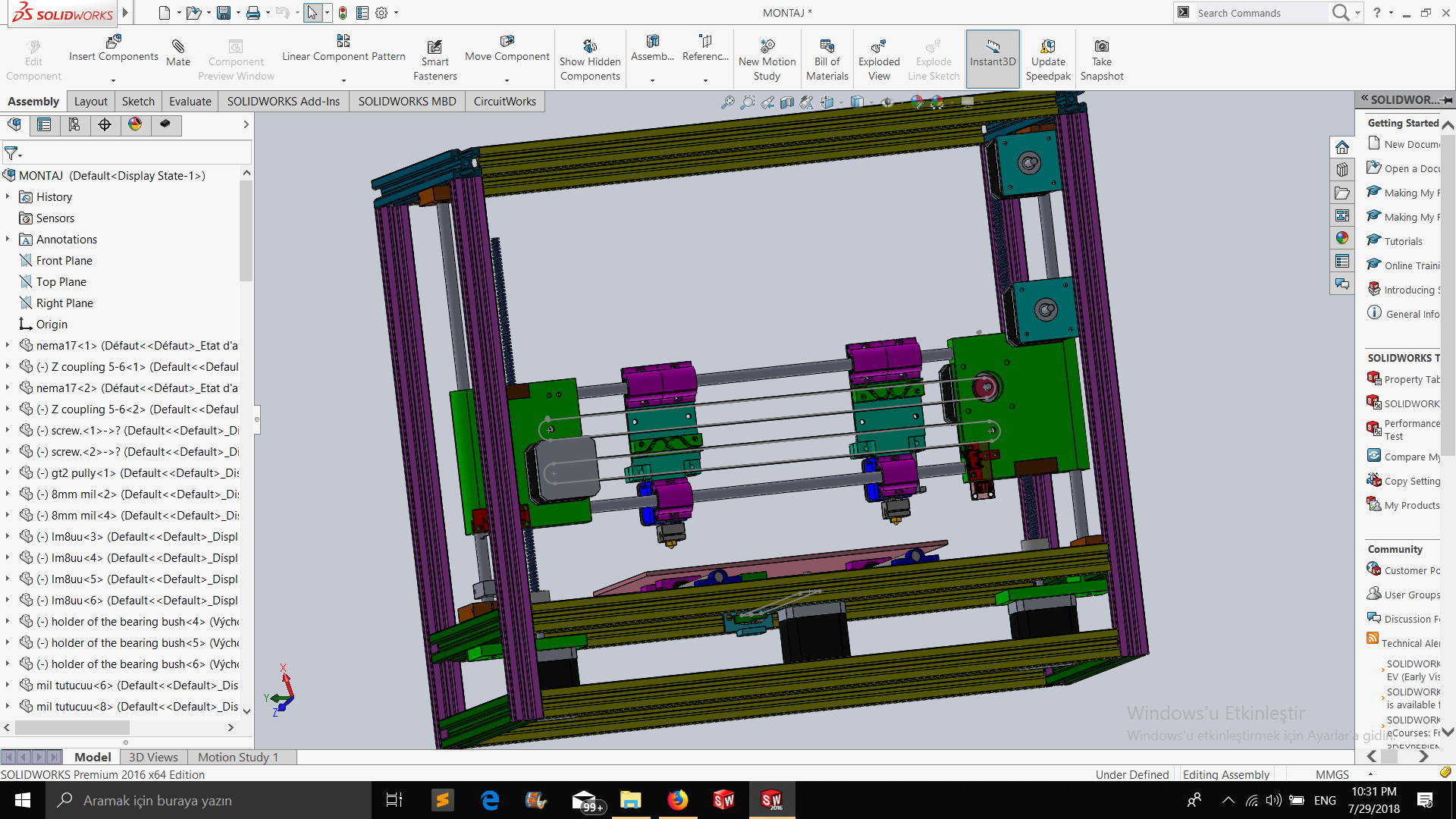This screenshot has height=819, width=1456.
Task: Open Performance Test link
Action: 1411,430
